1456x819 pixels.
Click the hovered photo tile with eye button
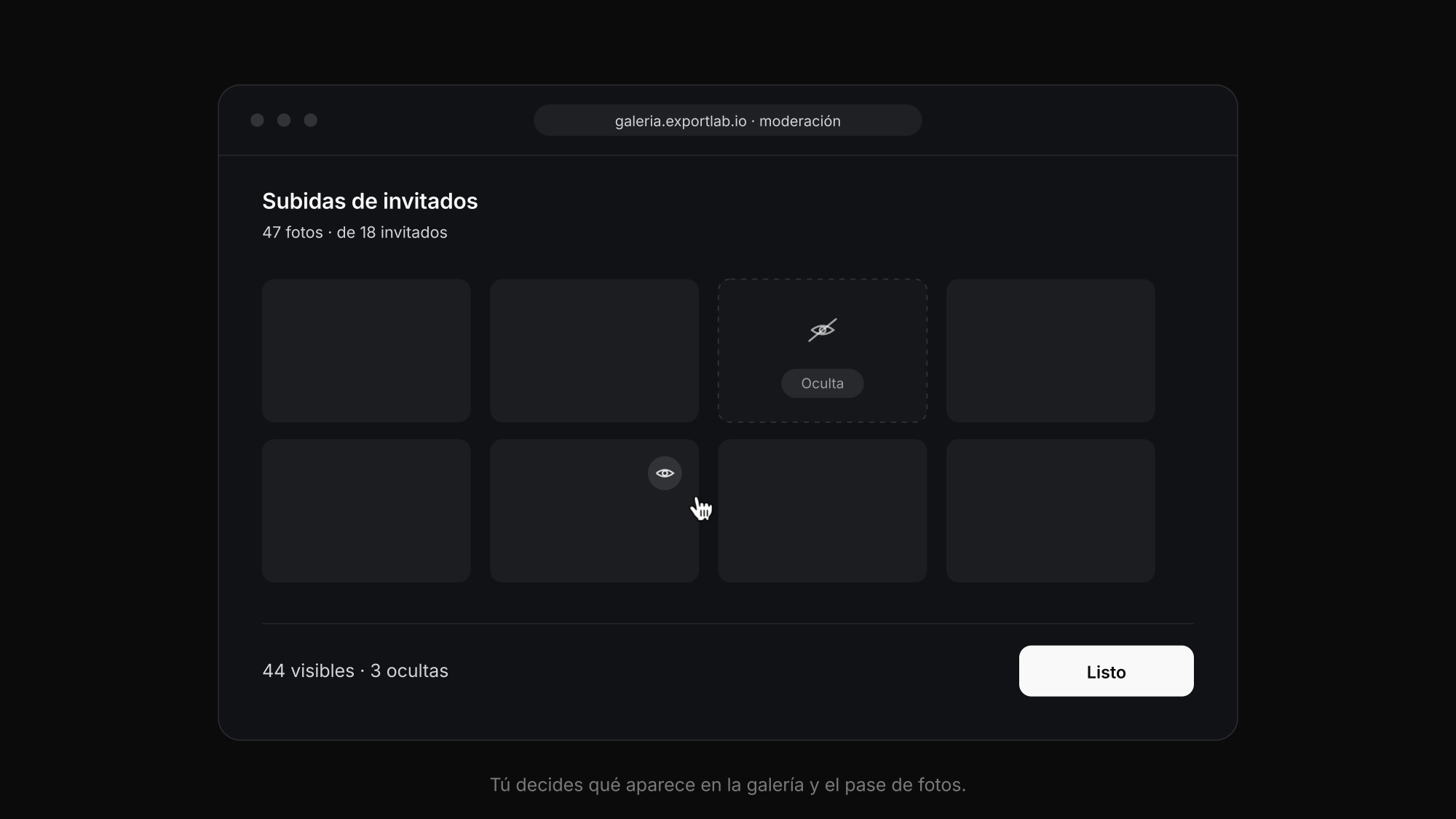pos(594,510)
